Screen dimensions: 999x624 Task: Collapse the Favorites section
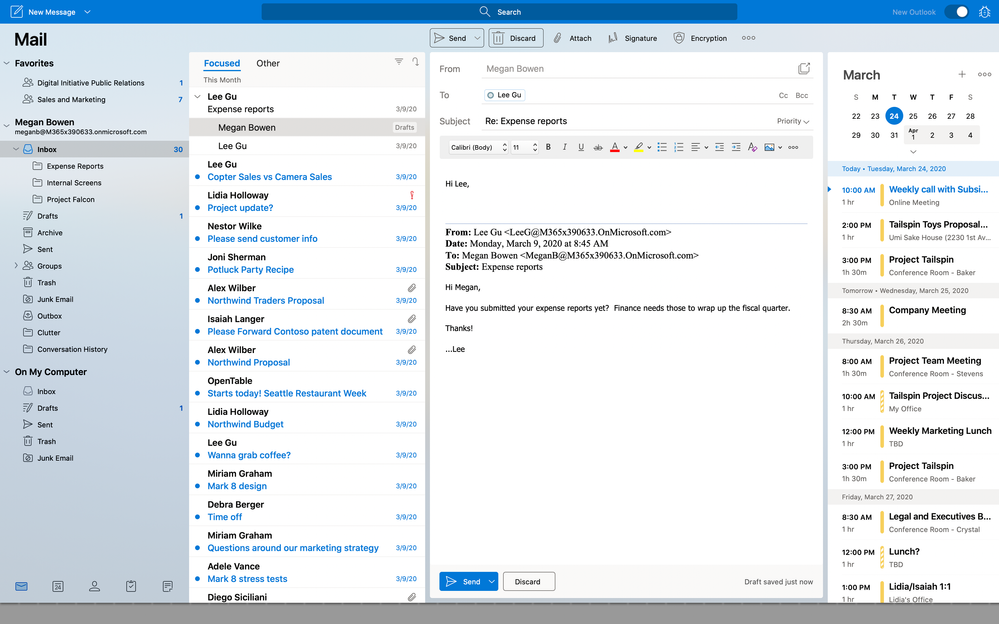pos(6,63)
